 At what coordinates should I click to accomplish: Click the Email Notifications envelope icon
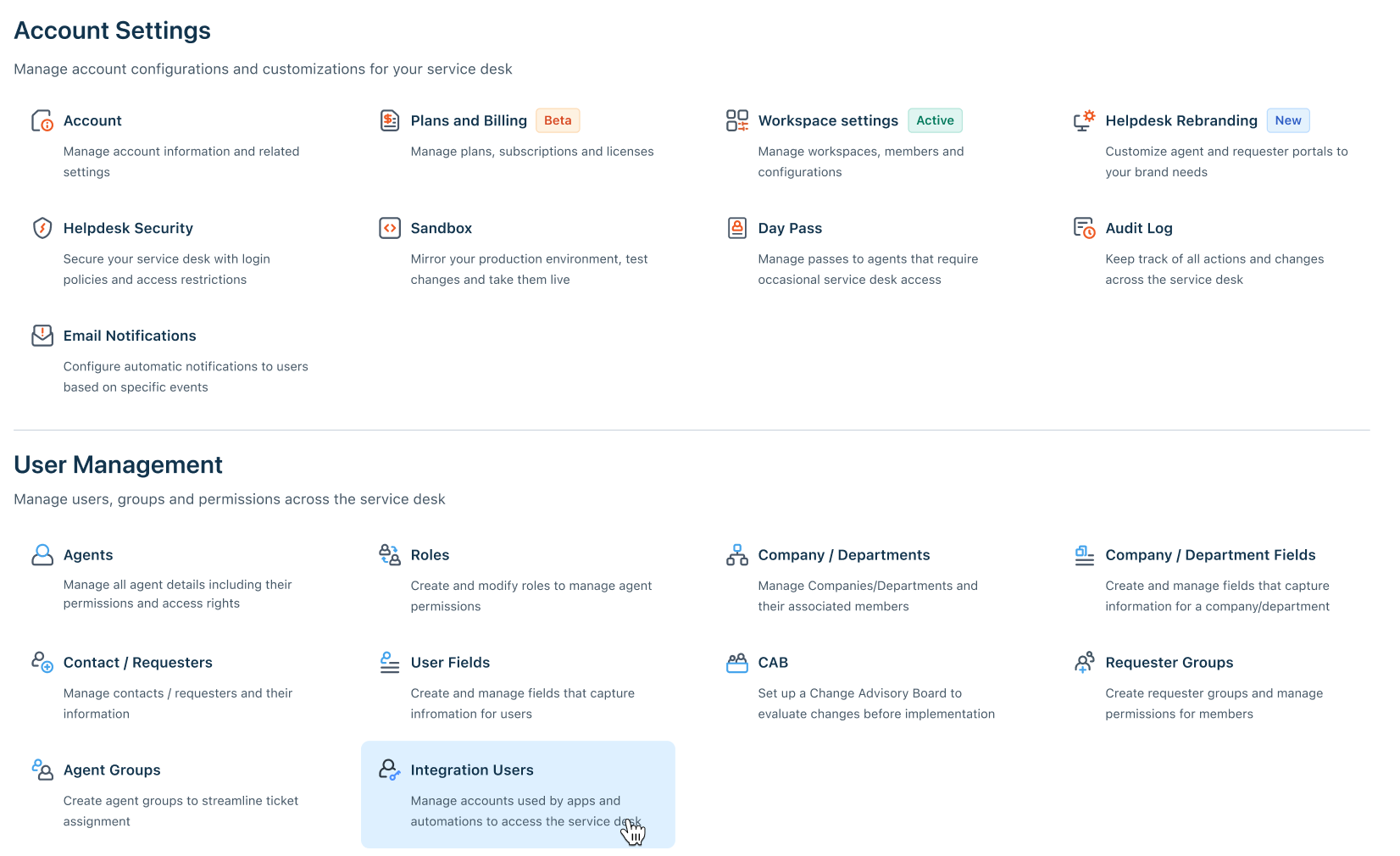pos(42,336)
